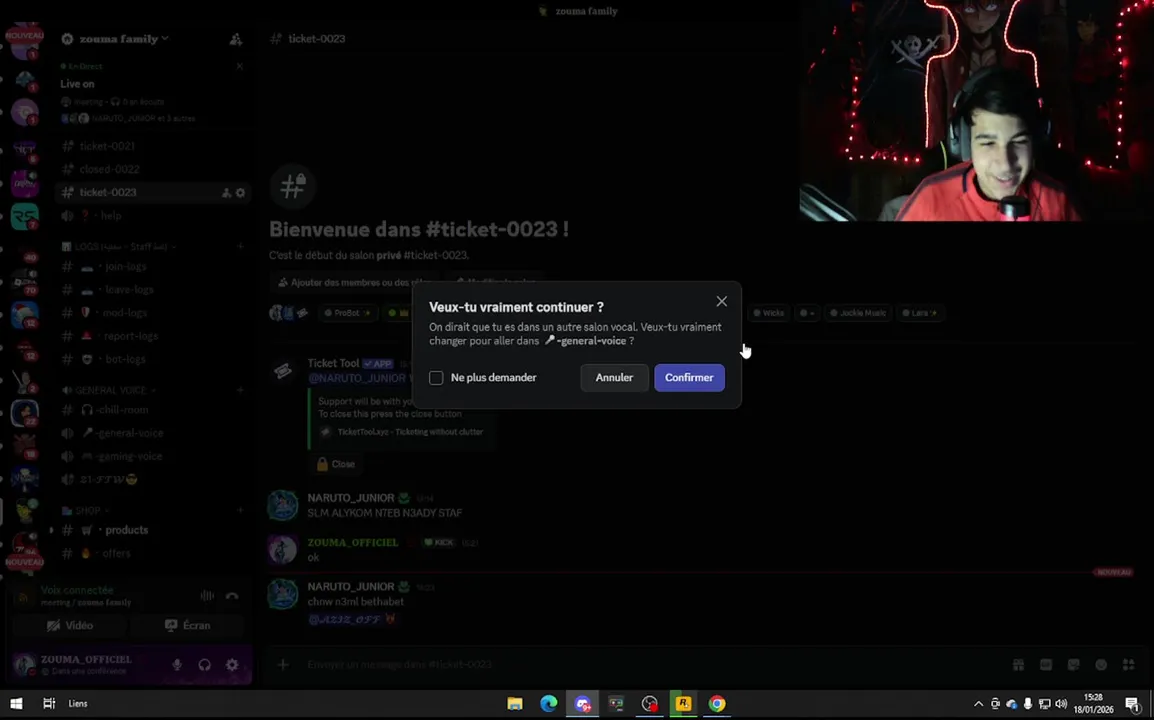Add a channel to LOGS category

click(240, 247)
